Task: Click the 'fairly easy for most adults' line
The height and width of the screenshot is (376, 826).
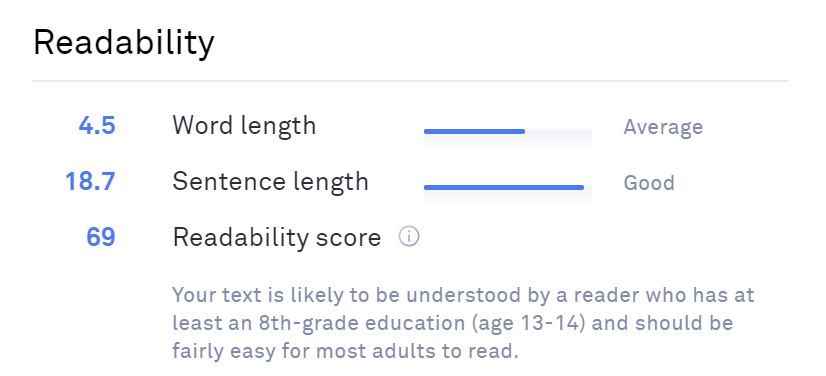Action: (x=346, y=351)
